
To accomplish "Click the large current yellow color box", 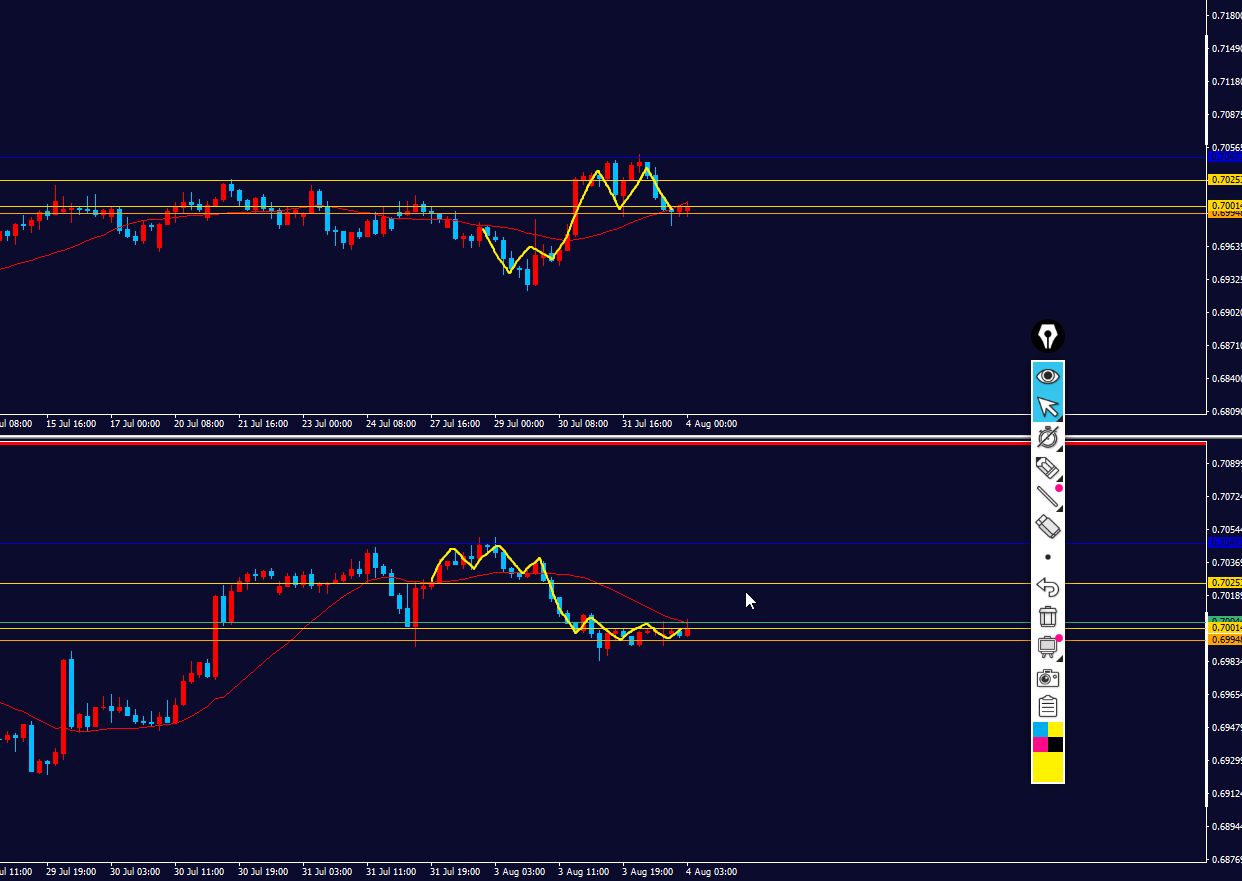I will pos(1048,767).
